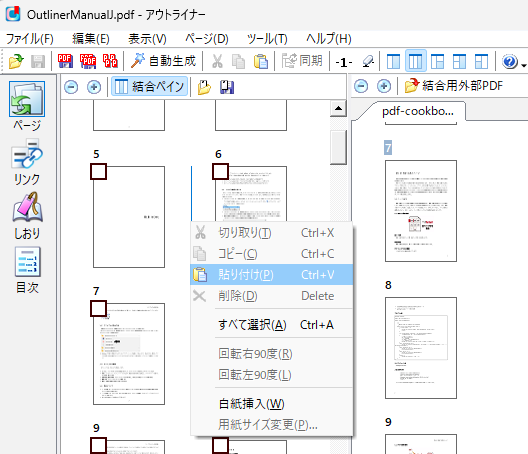528x454 pixels.
Task: Click the single red PDF save icon
Action: (x=65, y=61)
